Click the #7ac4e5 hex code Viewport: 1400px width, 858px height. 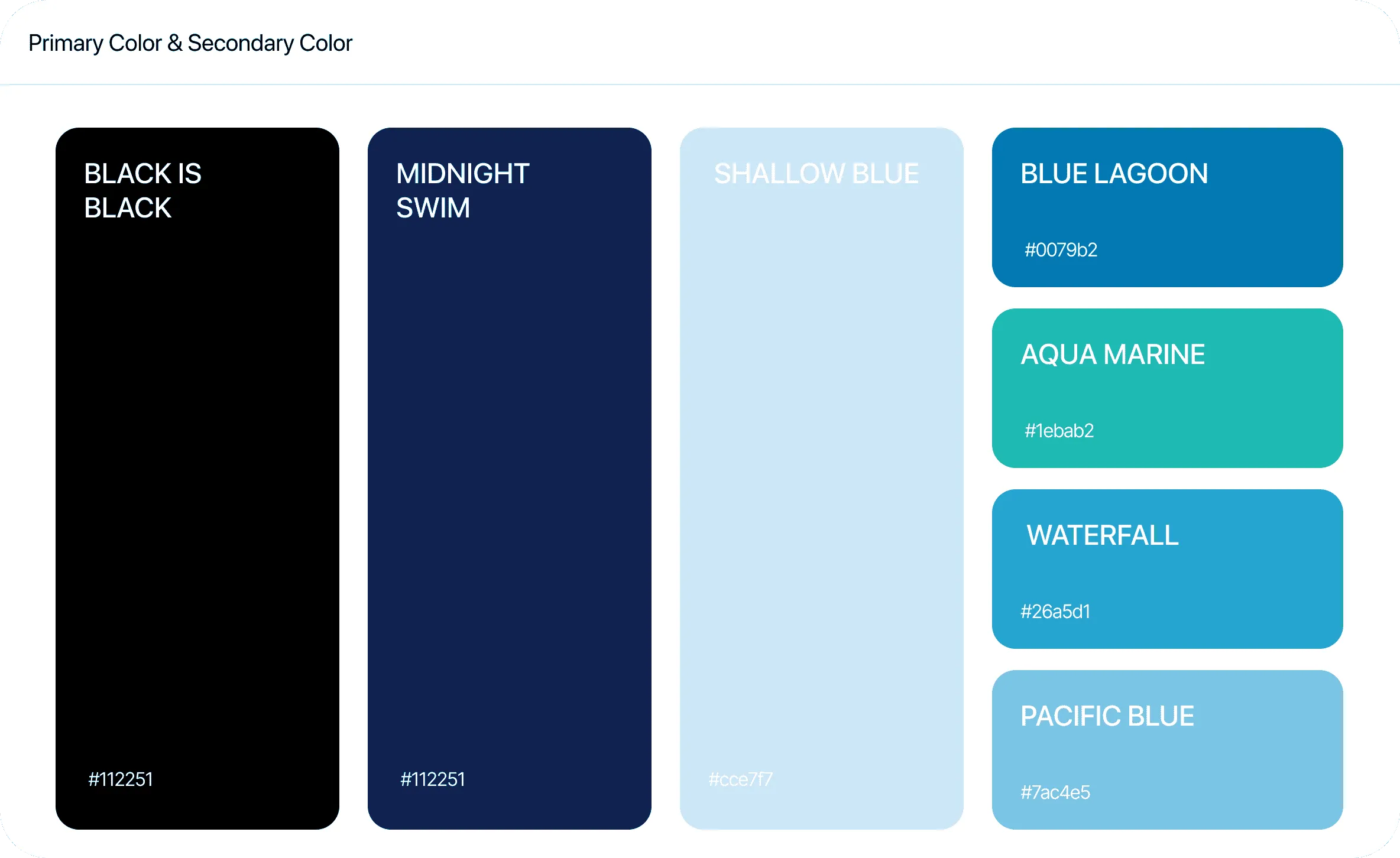[x=1055, y=792]
